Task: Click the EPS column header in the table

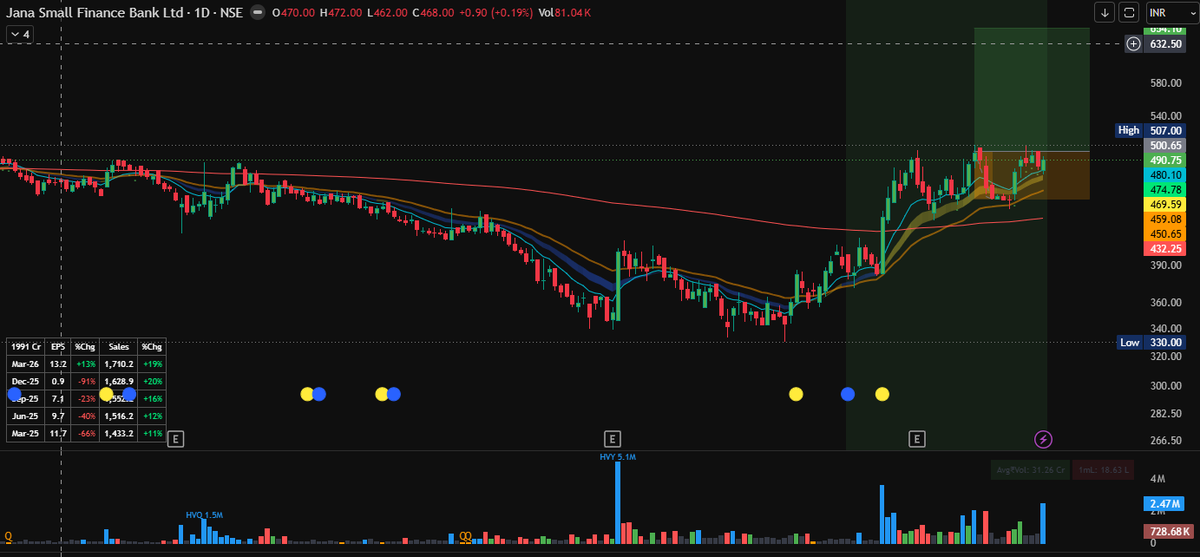Action: pos(58,345)
